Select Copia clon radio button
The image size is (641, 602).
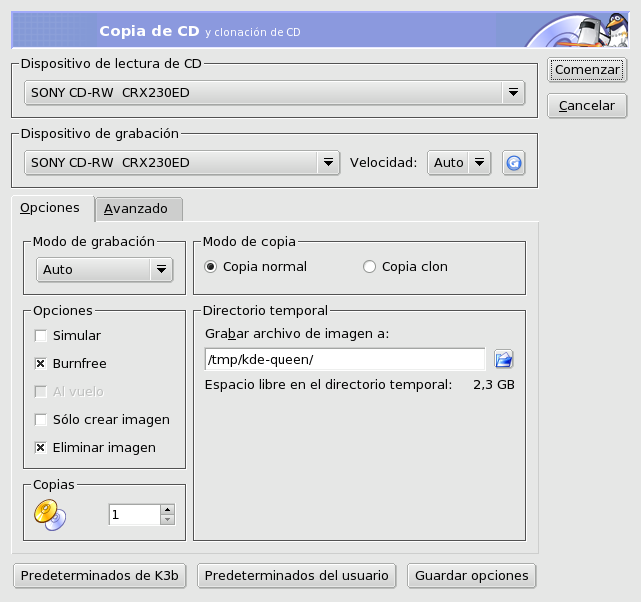pos(369,267)
